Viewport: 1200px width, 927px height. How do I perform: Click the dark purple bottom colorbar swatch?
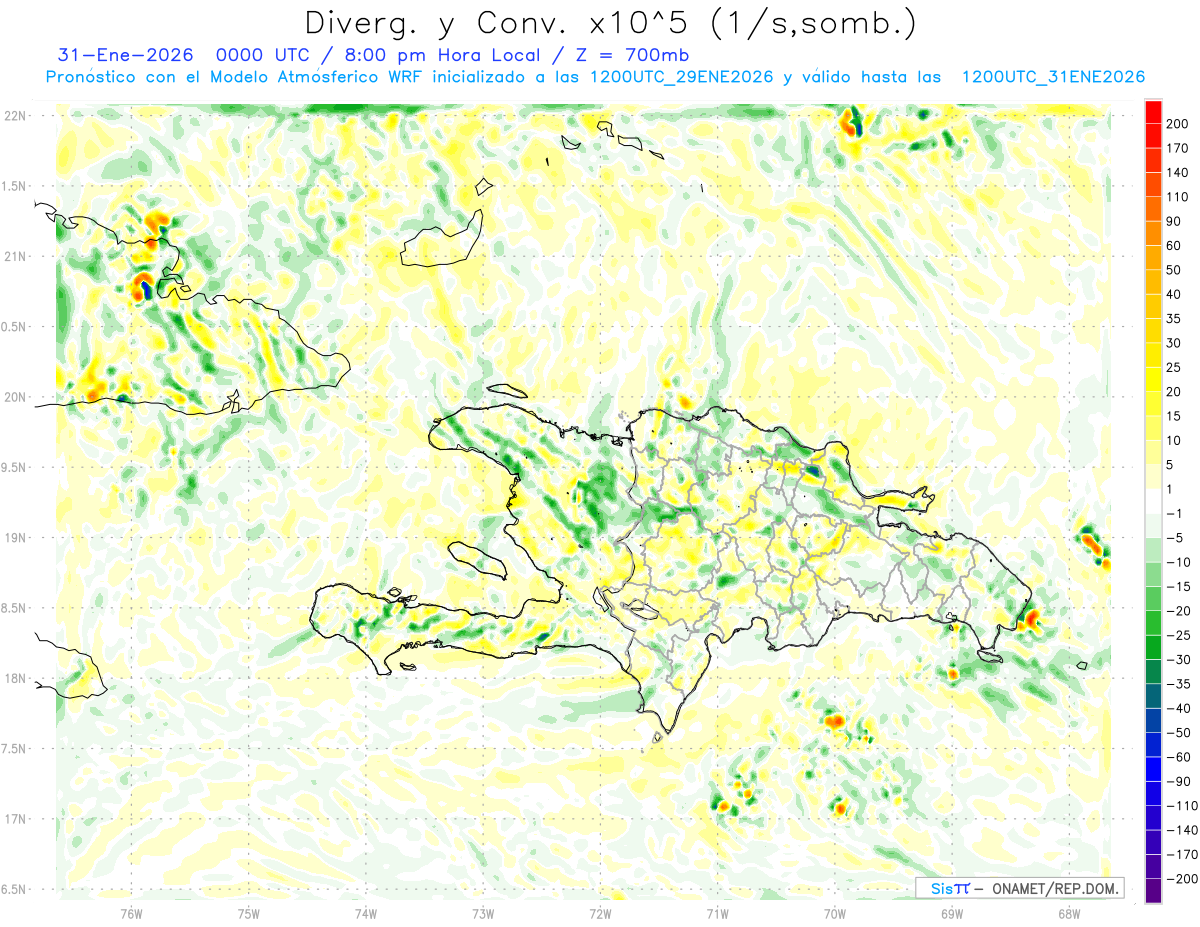(x=1153, y=890)
